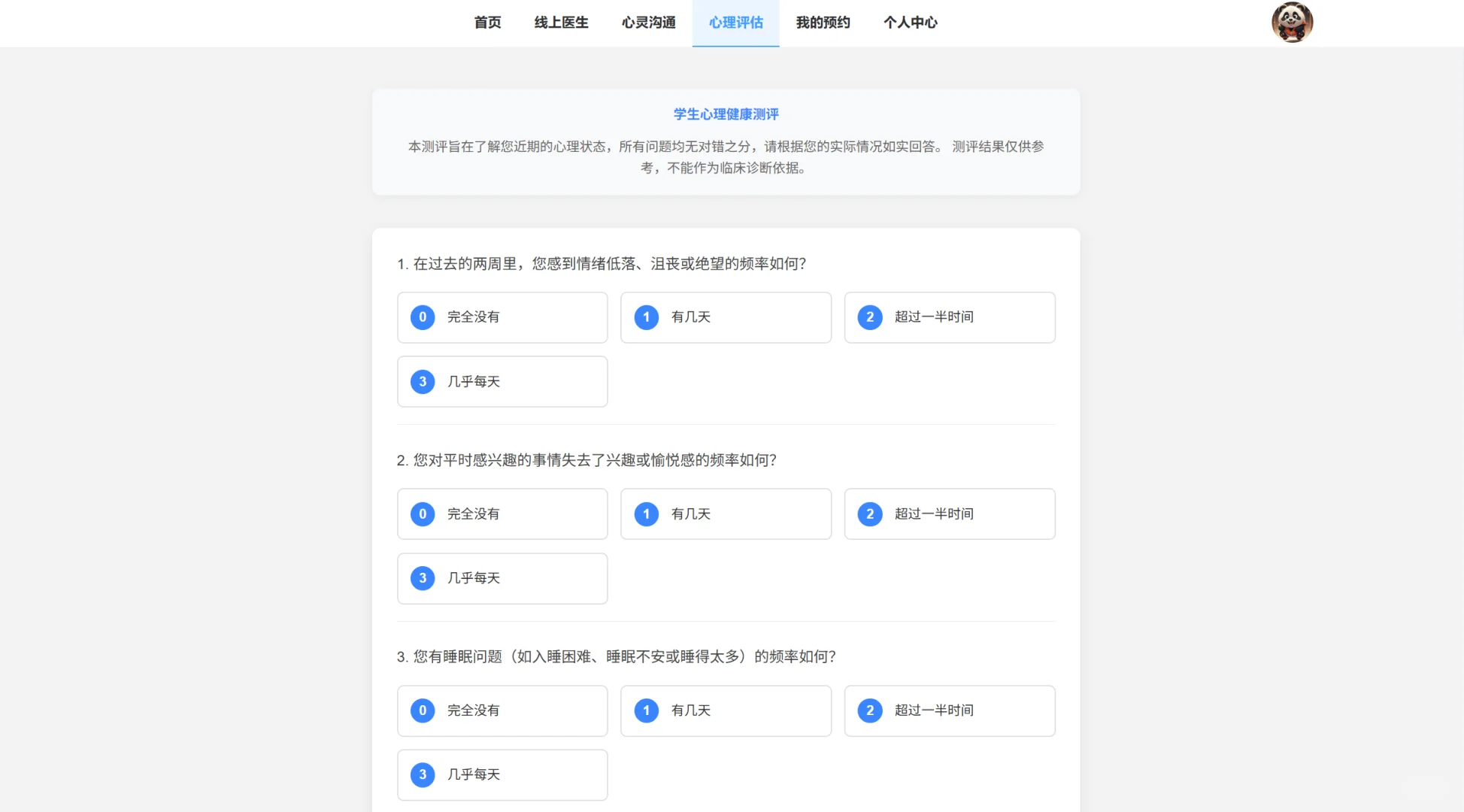Navigate to 线上医生 page
This screenshot has height=812, width=1464.
(x=560, y=23)
